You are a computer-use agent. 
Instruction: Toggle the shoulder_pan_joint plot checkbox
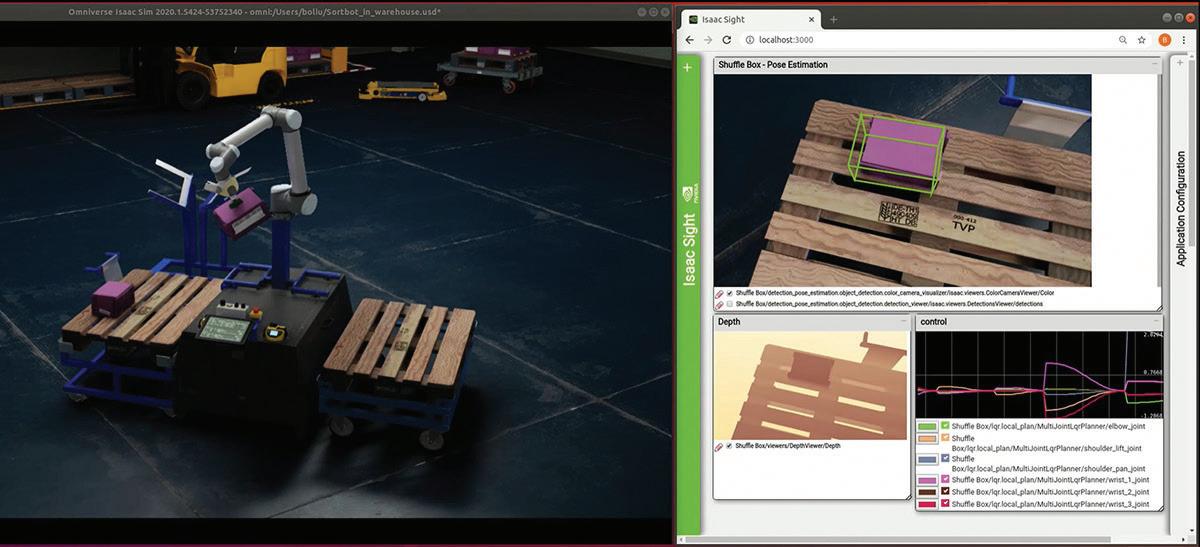point(945,459)
